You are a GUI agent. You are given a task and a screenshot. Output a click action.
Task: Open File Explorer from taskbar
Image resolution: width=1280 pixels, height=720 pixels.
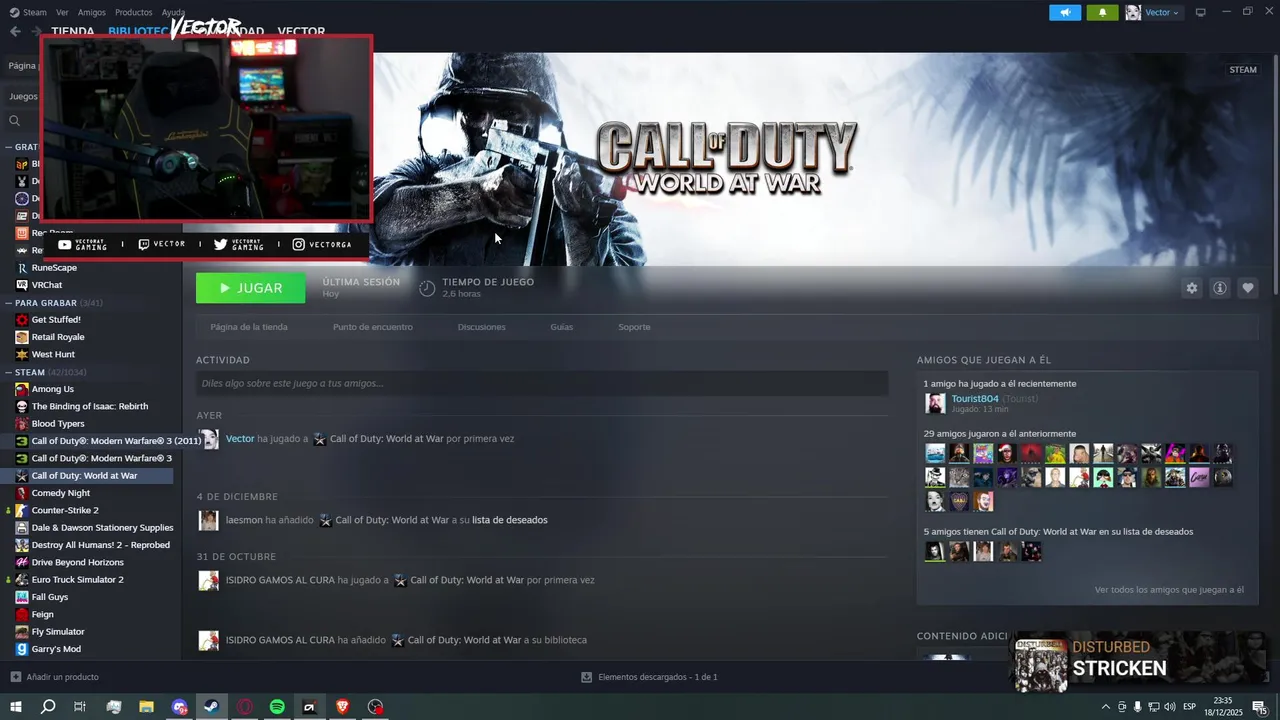pos(146,707)
